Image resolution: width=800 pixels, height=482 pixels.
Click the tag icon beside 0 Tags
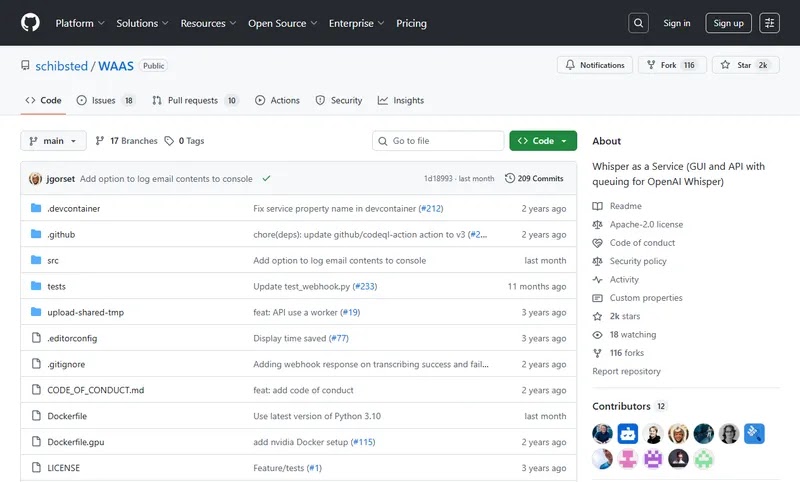pos(169,141)
